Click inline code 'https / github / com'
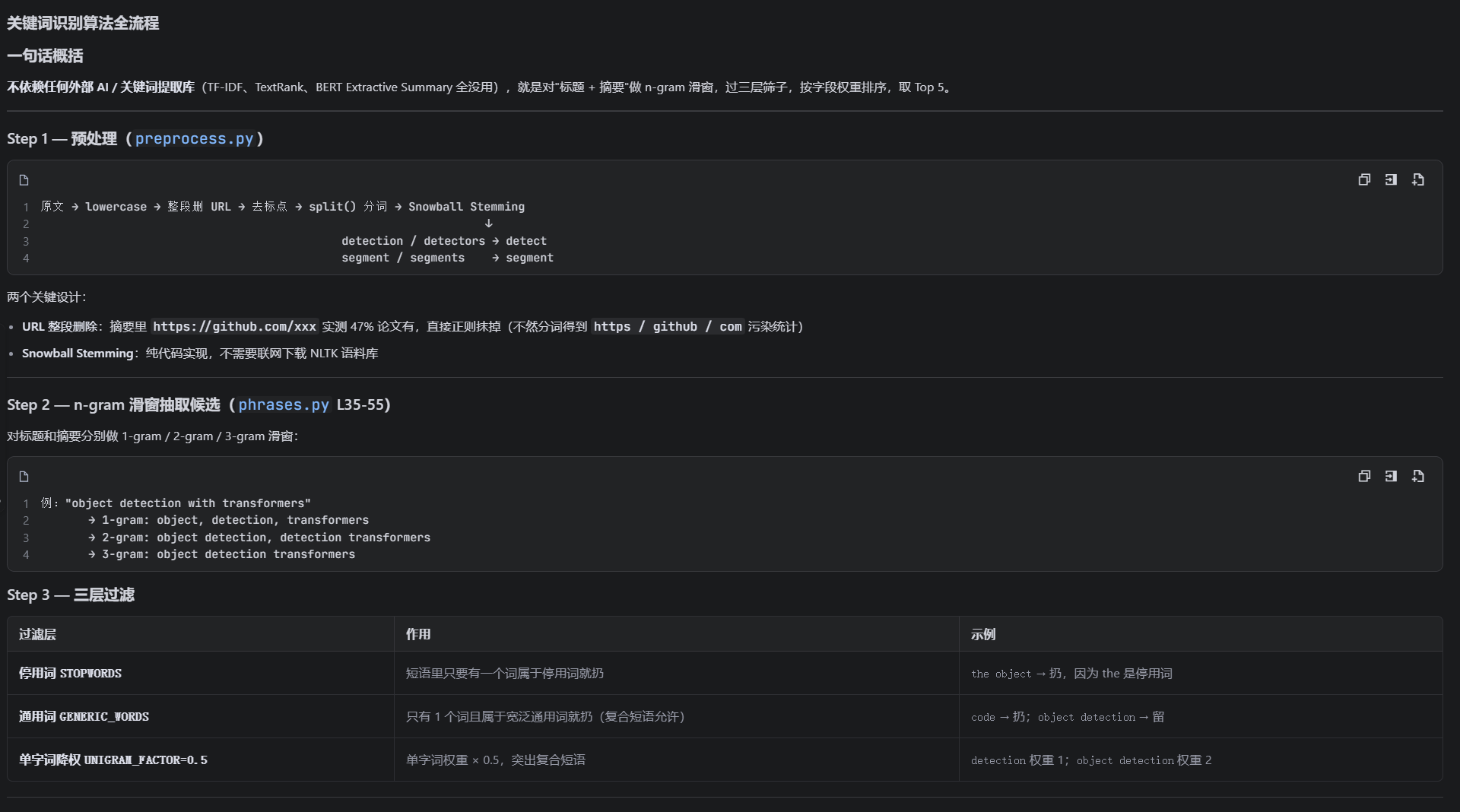 pyautogui.click(x=668, y=326)
